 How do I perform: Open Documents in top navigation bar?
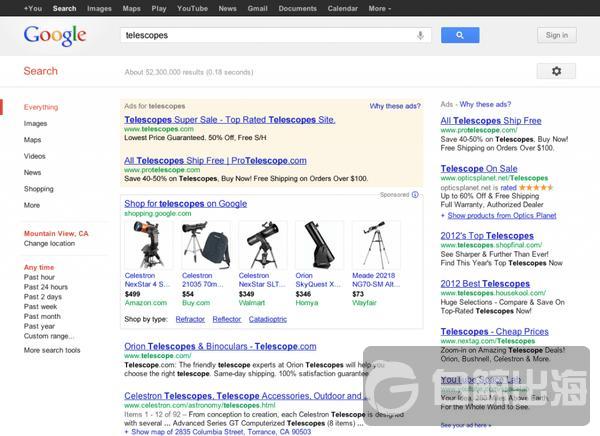coord(297,8)
